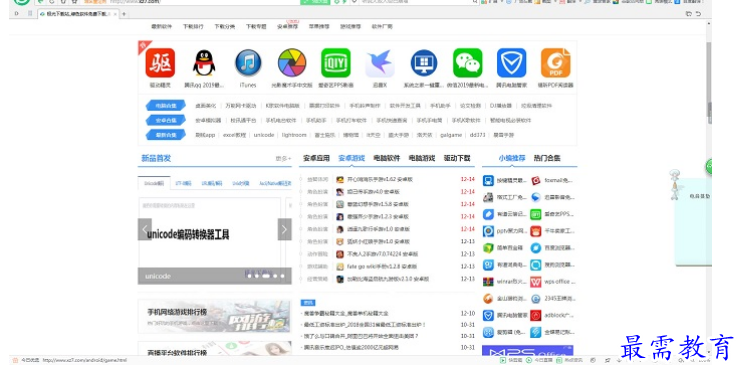Switch to the 驱动下载 tab
Image resolution: width=742 pixels, height=379 pixels.
(x=457, y=158)
